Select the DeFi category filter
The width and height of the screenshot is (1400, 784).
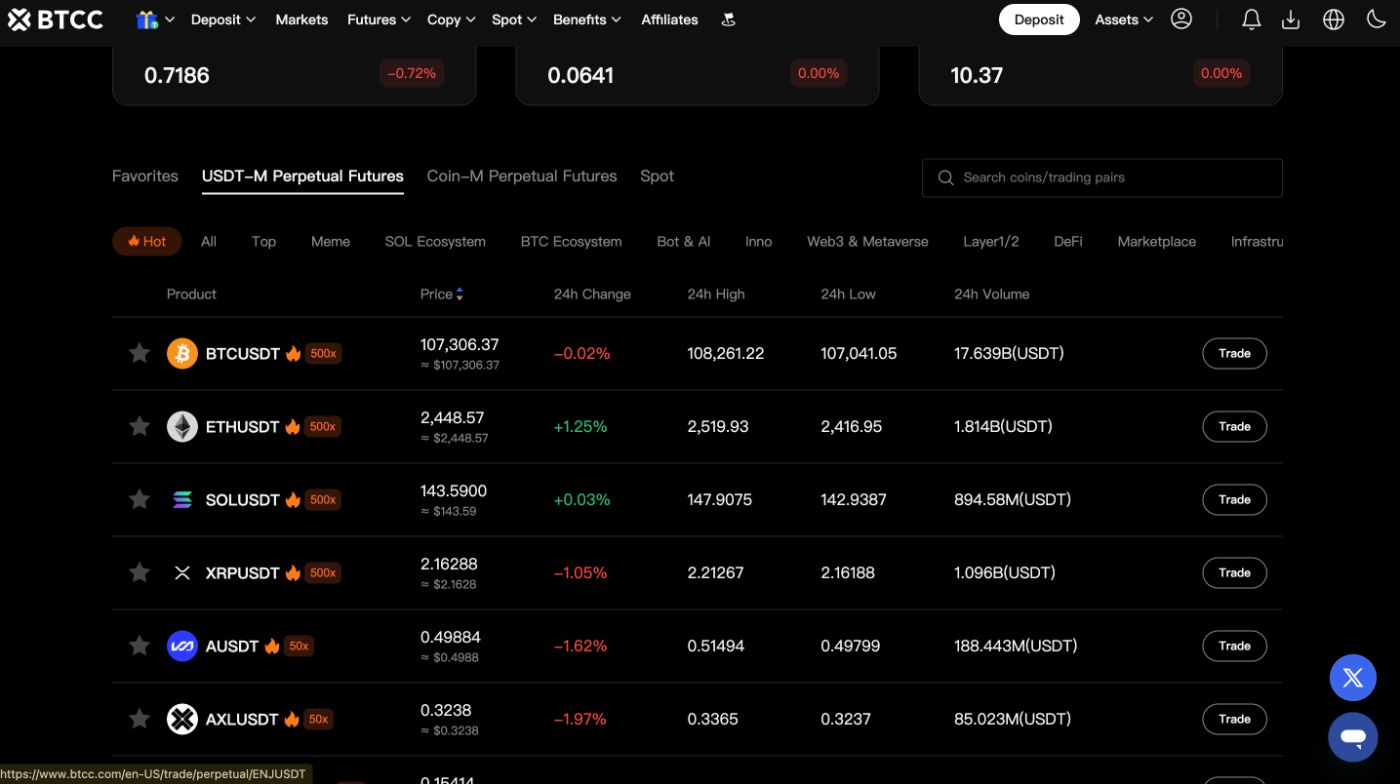(x=1068, y=241)
